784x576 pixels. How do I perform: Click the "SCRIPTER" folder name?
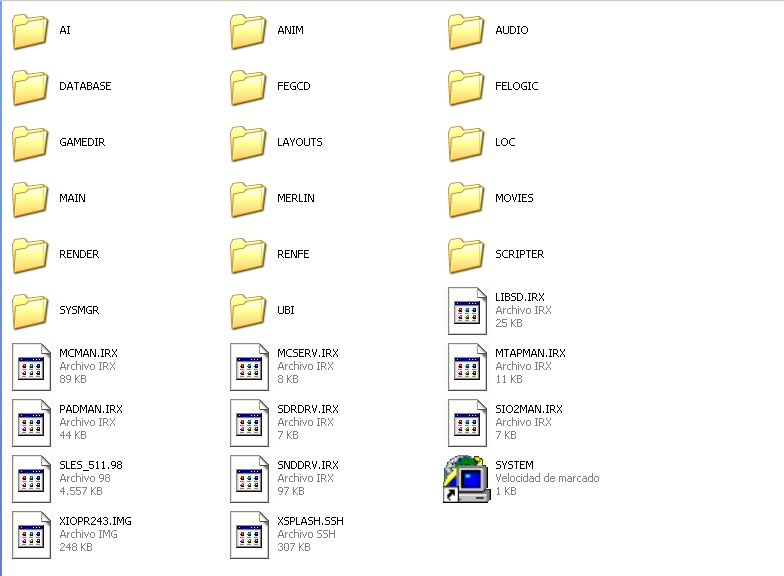click(519, 254)
